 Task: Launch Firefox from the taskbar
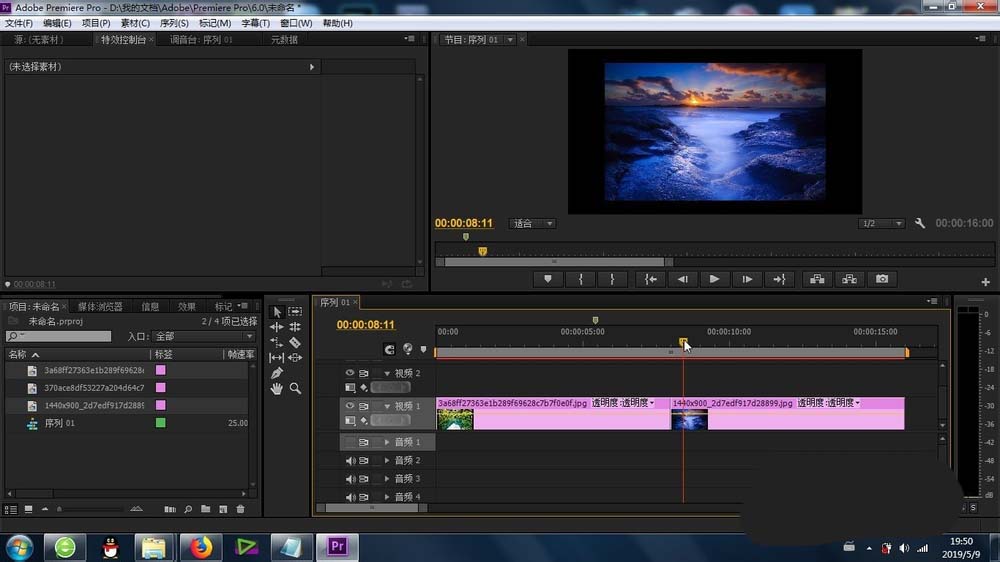click(x=201, y=547)
